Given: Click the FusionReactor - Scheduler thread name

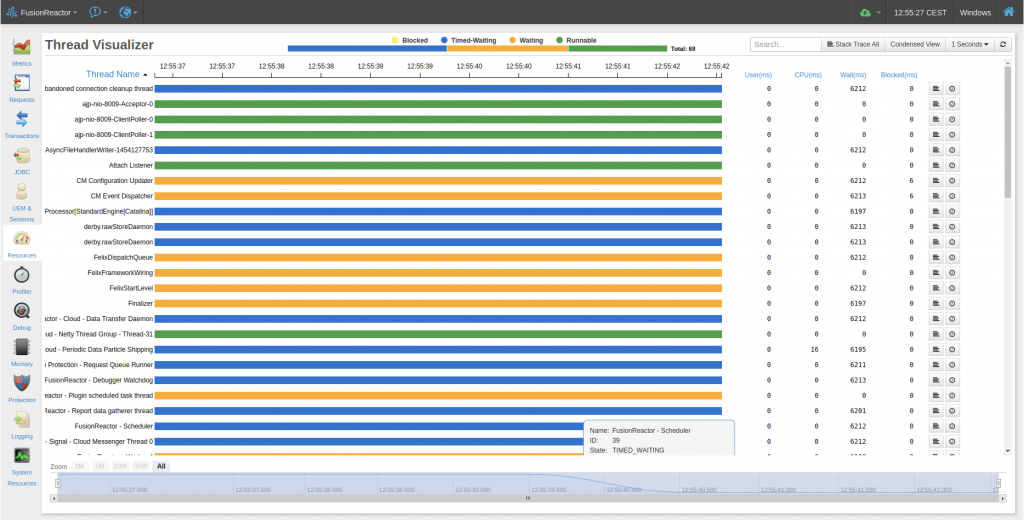Looking at the screenshot, I should click(x=114, y=426).
